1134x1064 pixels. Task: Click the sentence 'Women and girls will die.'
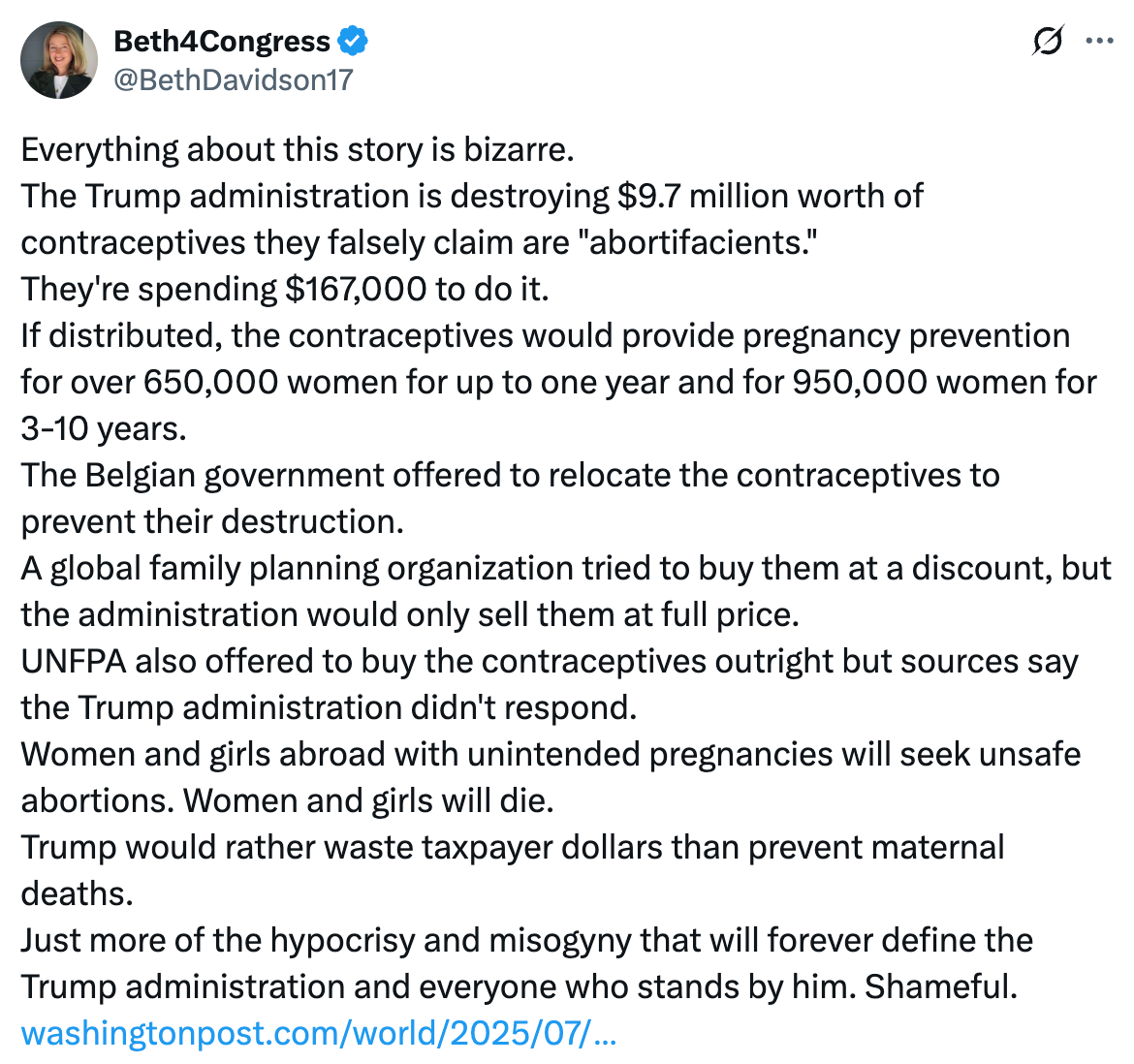coord(368,801)
